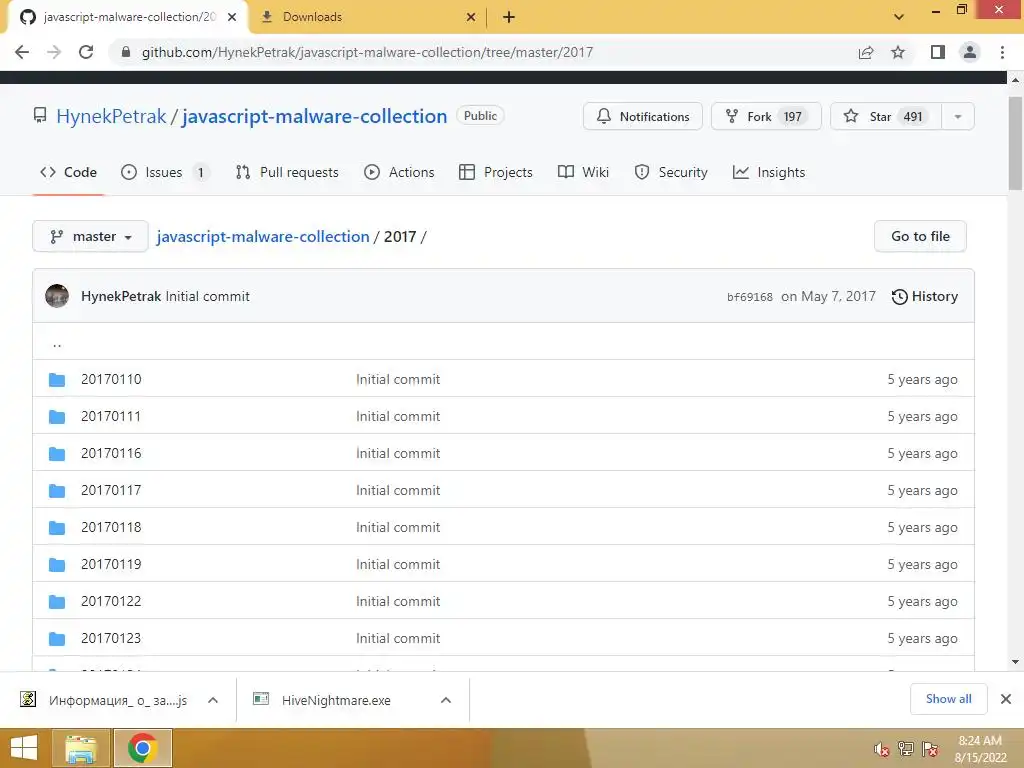View the commit History
The width and height of the screenshot is (1024, 768).
(x=925, y=296)
